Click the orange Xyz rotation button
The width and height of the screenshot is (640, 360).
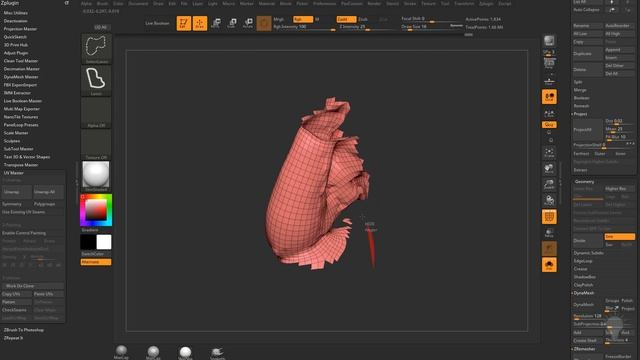point(549,124)
